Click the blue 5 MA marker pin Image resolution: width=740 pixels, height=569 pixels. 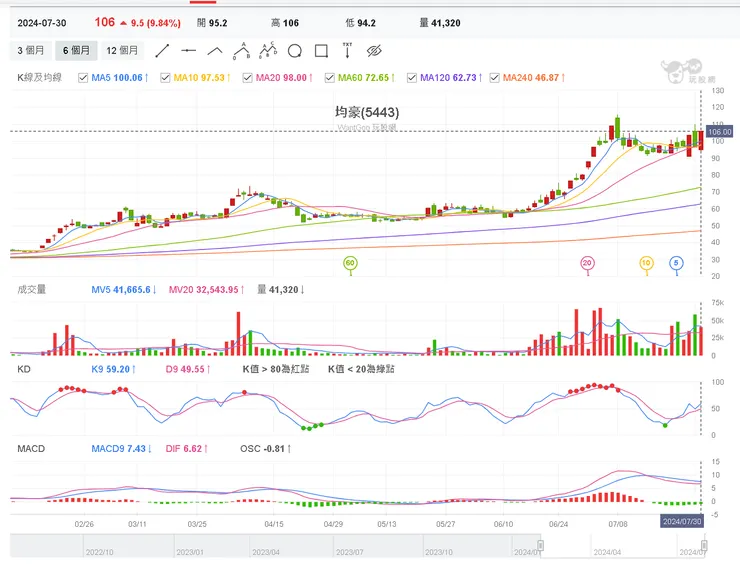676,264
